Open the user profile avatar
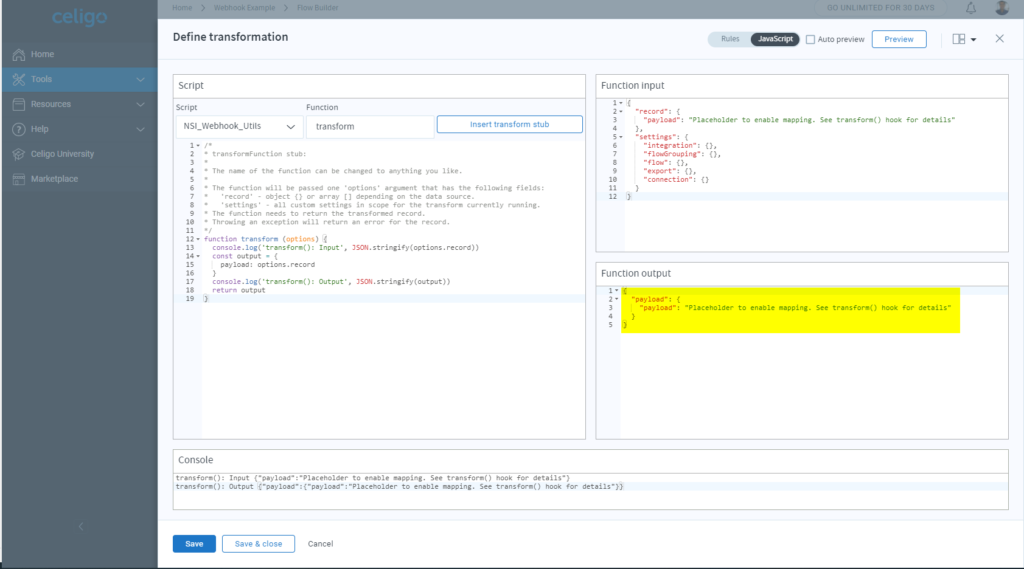Screen dimensions: 1024x569 click(x=1002, y=7)
